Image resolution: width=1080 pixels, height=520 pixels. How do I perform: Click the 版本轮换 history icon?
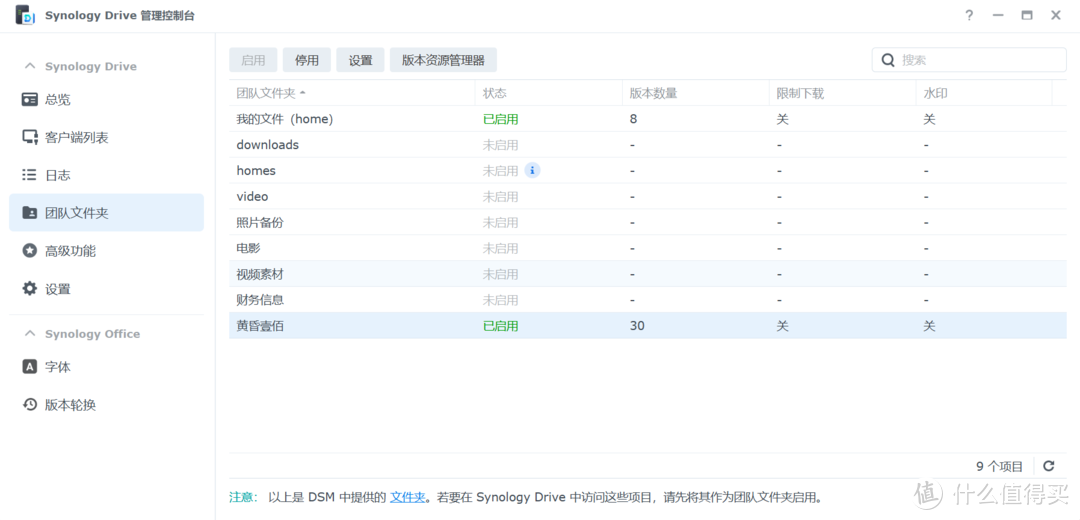[x=30, y=404]
